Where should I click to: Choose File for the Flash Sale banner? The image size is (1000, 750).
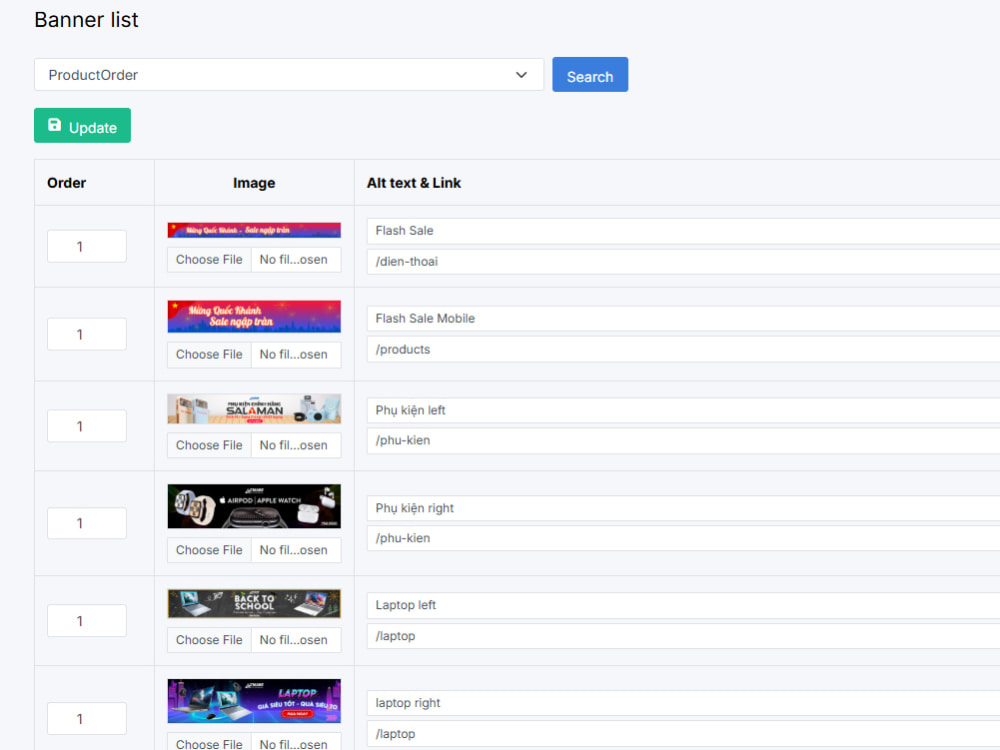pos(209,260)
